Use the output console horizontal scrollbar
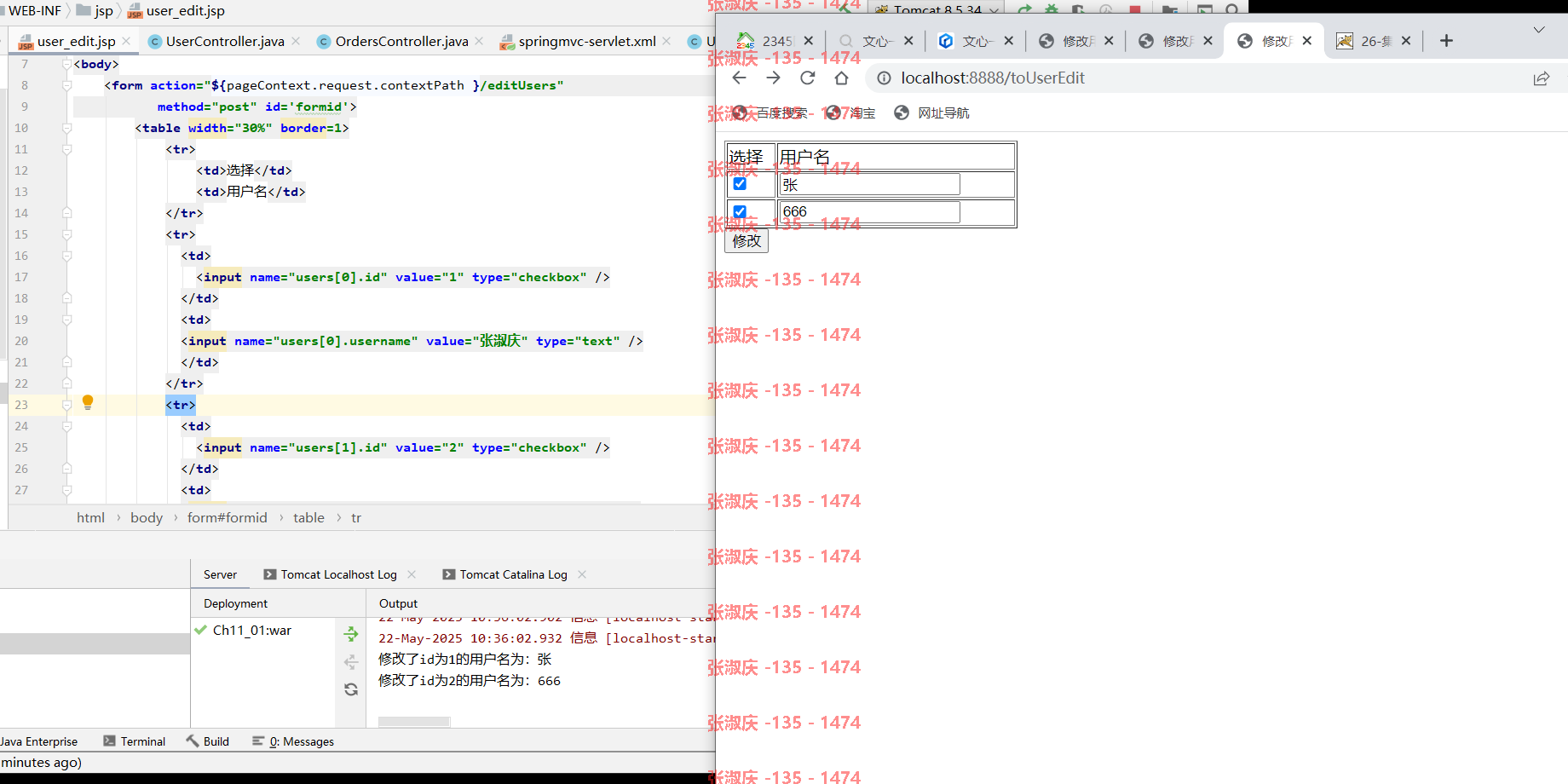 click(x=414, y=722)
